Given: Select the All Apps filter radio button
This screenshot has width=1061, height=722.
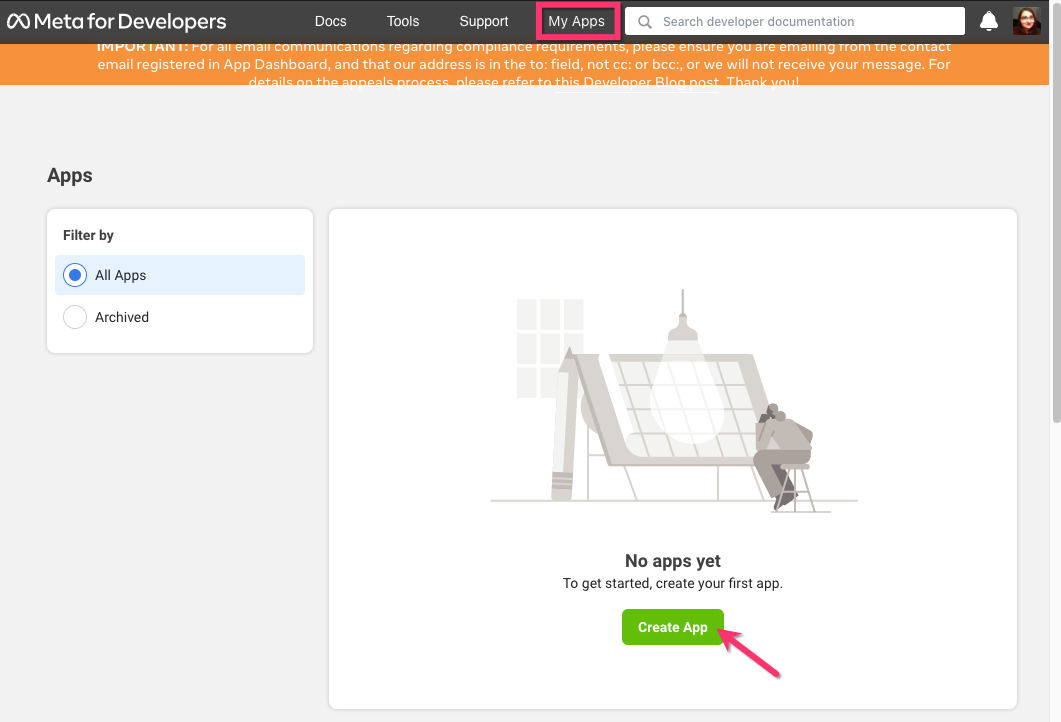Looking at the screenshot, I should point(74,275).
